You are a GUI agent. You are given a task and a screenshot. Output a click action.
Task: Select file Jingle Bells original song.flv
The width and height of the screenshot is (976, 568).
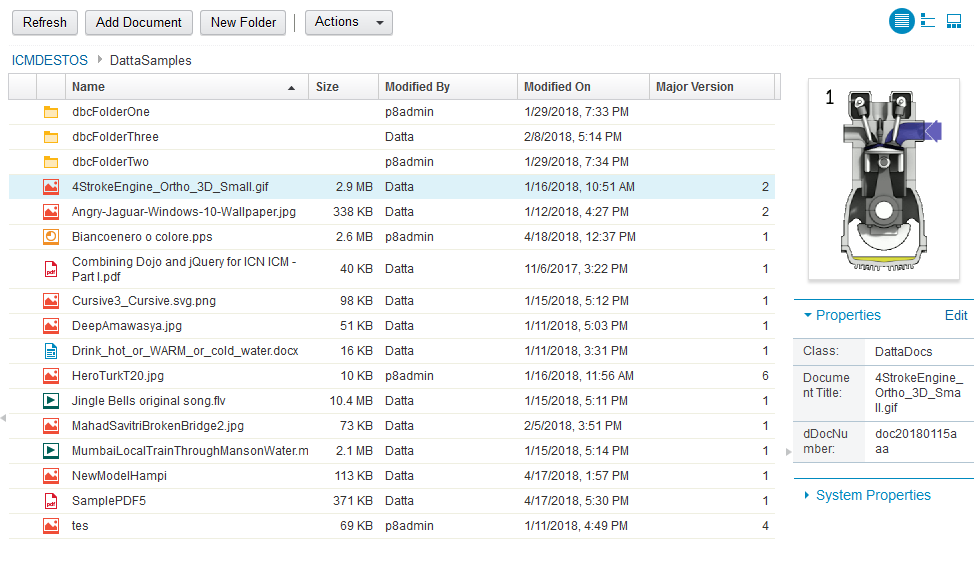coord(148,401)
